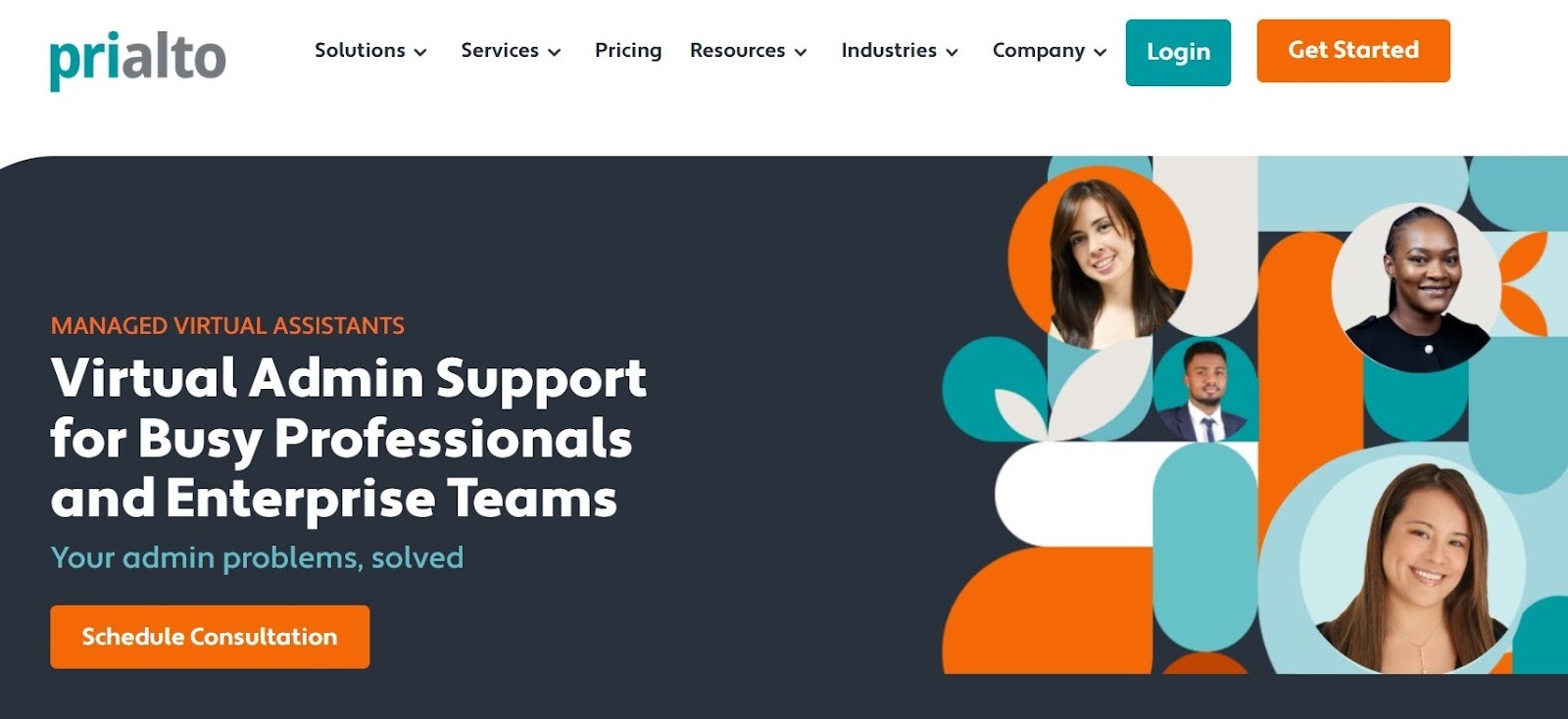Go to the Pricing page

click(628, 50)
